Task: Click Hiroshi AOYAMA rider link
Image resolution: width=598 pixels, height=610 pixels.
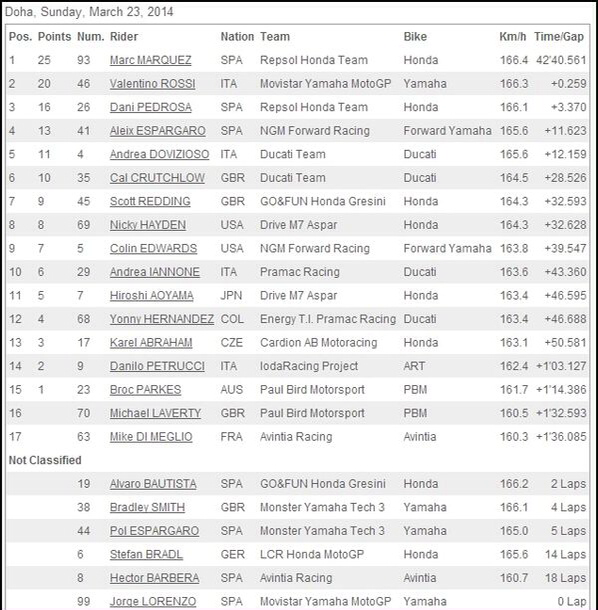Action: click(x=152, y=296)
